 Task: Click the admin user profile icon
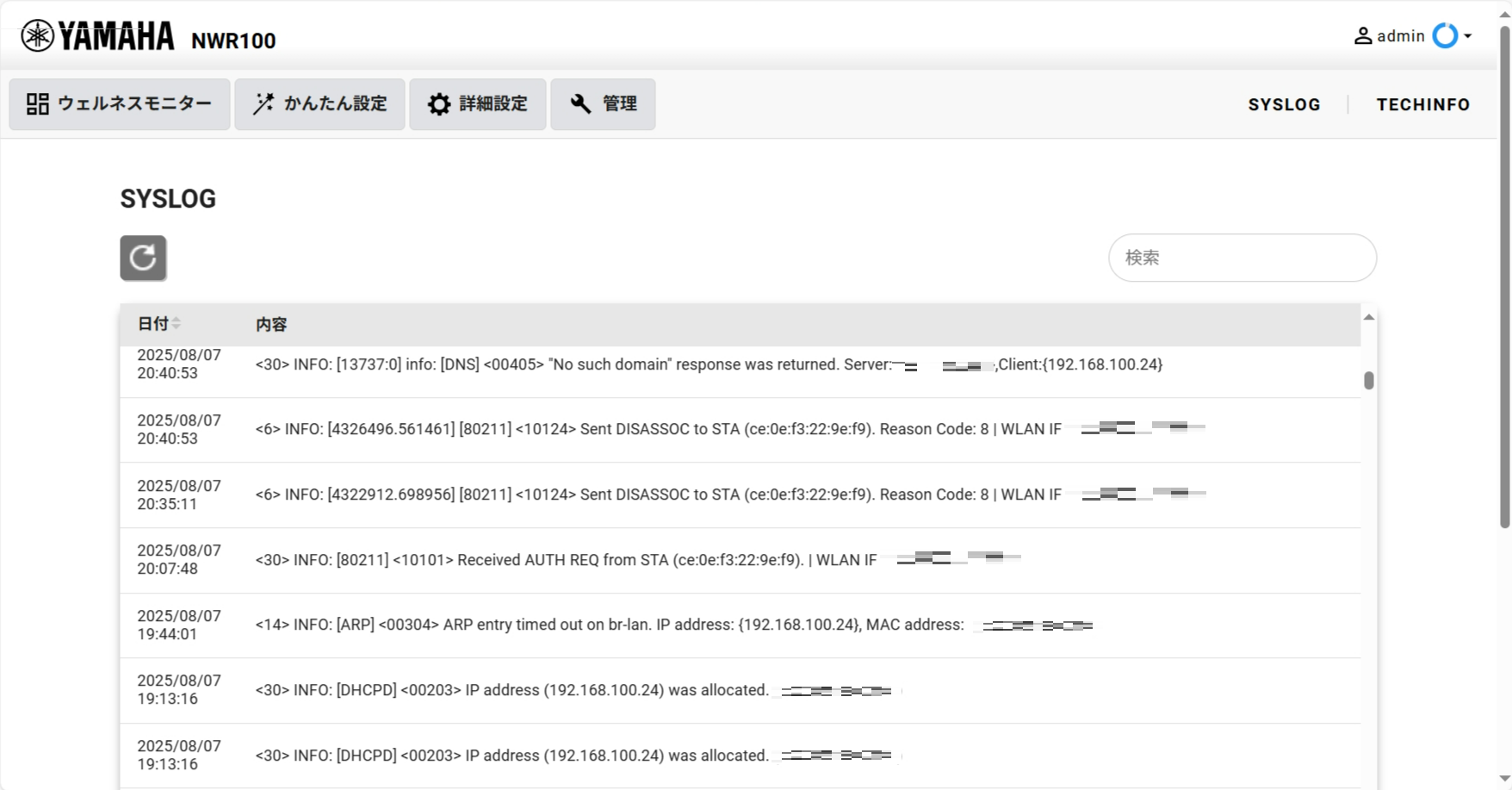[x=1362, y=36]
